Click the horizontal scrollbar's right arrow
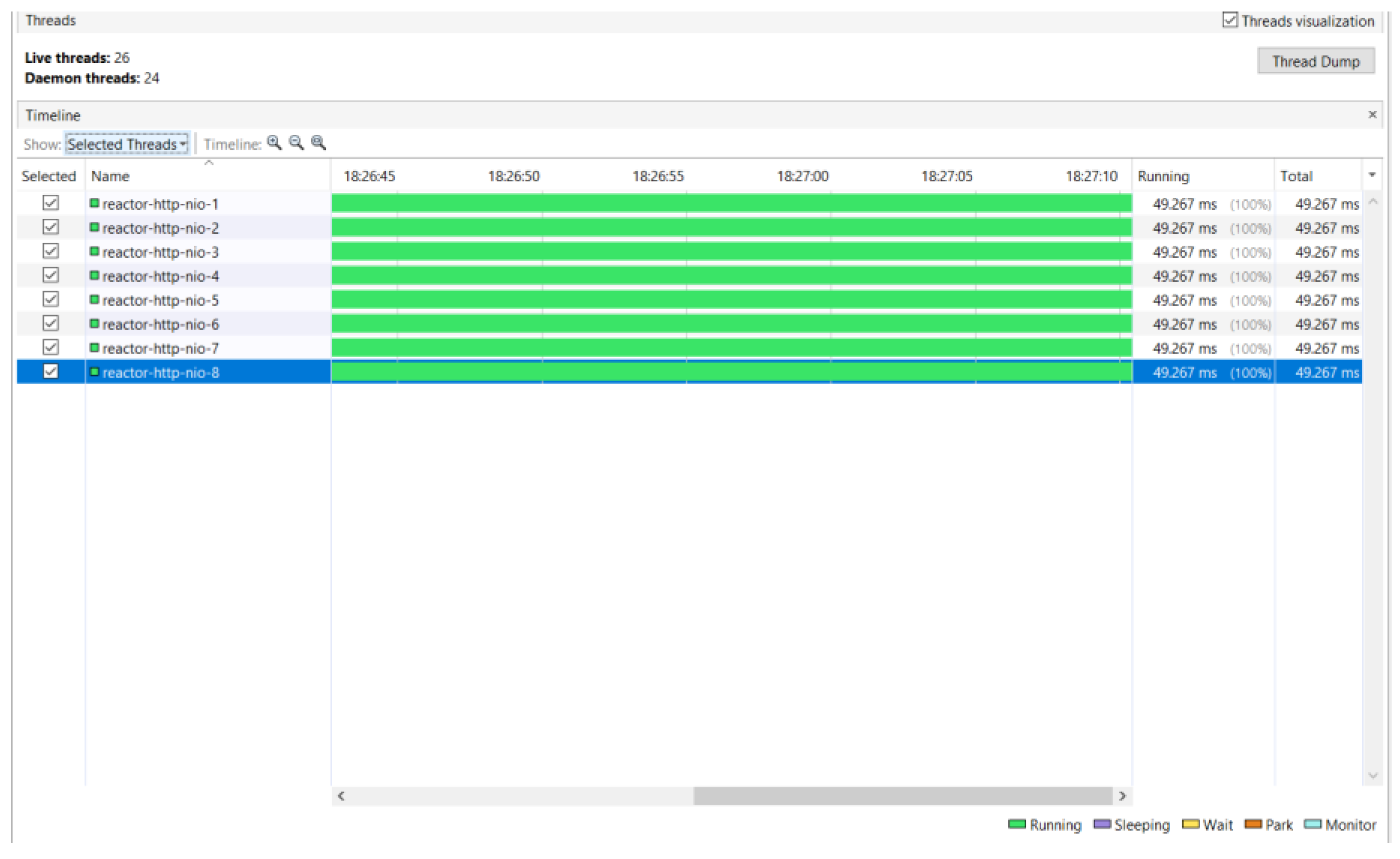 [1122, 796]
